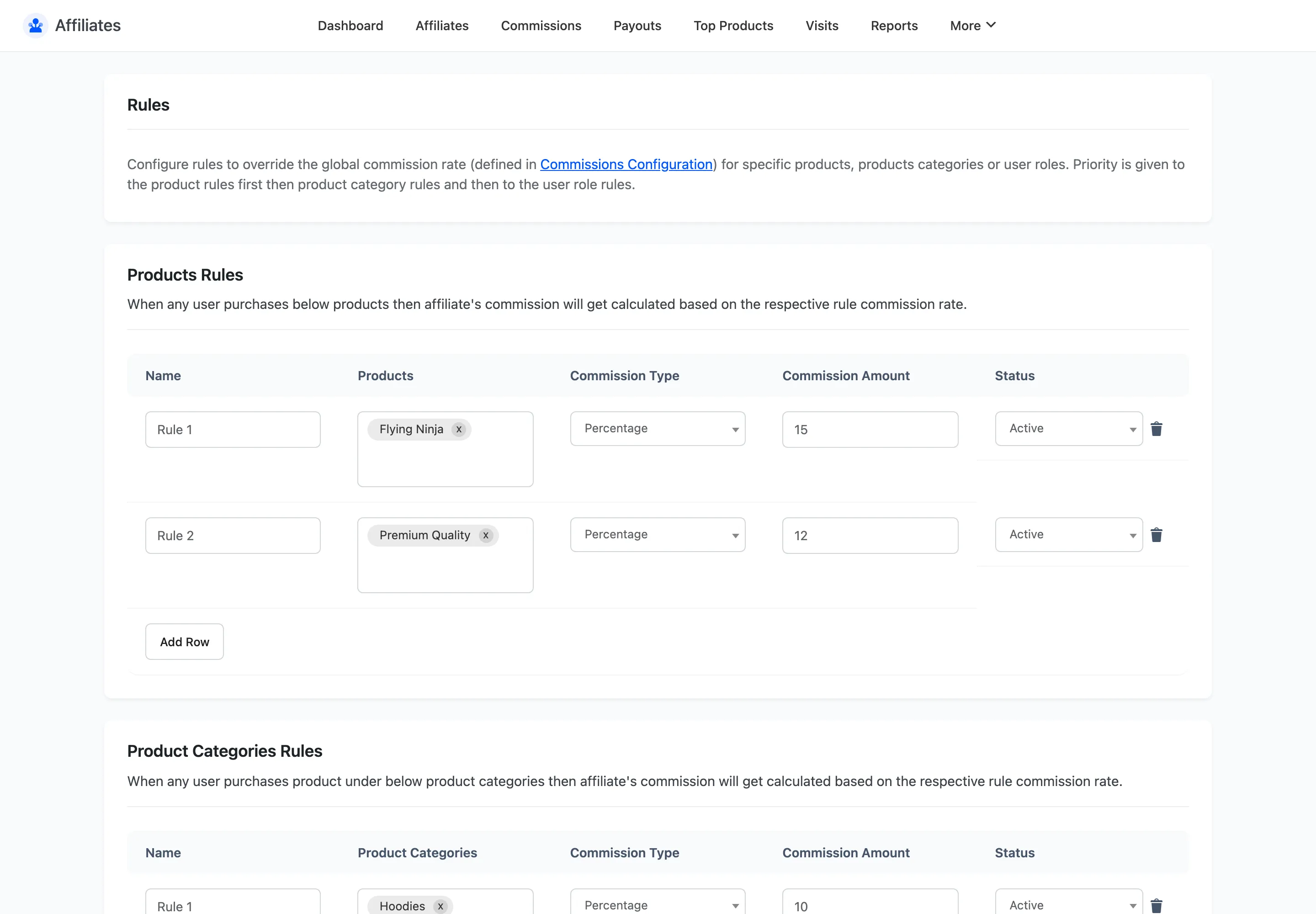The image size is (1316, 914).
Task: Delete Hoodies category rule with trash icon
Action: coord(1156,905)
